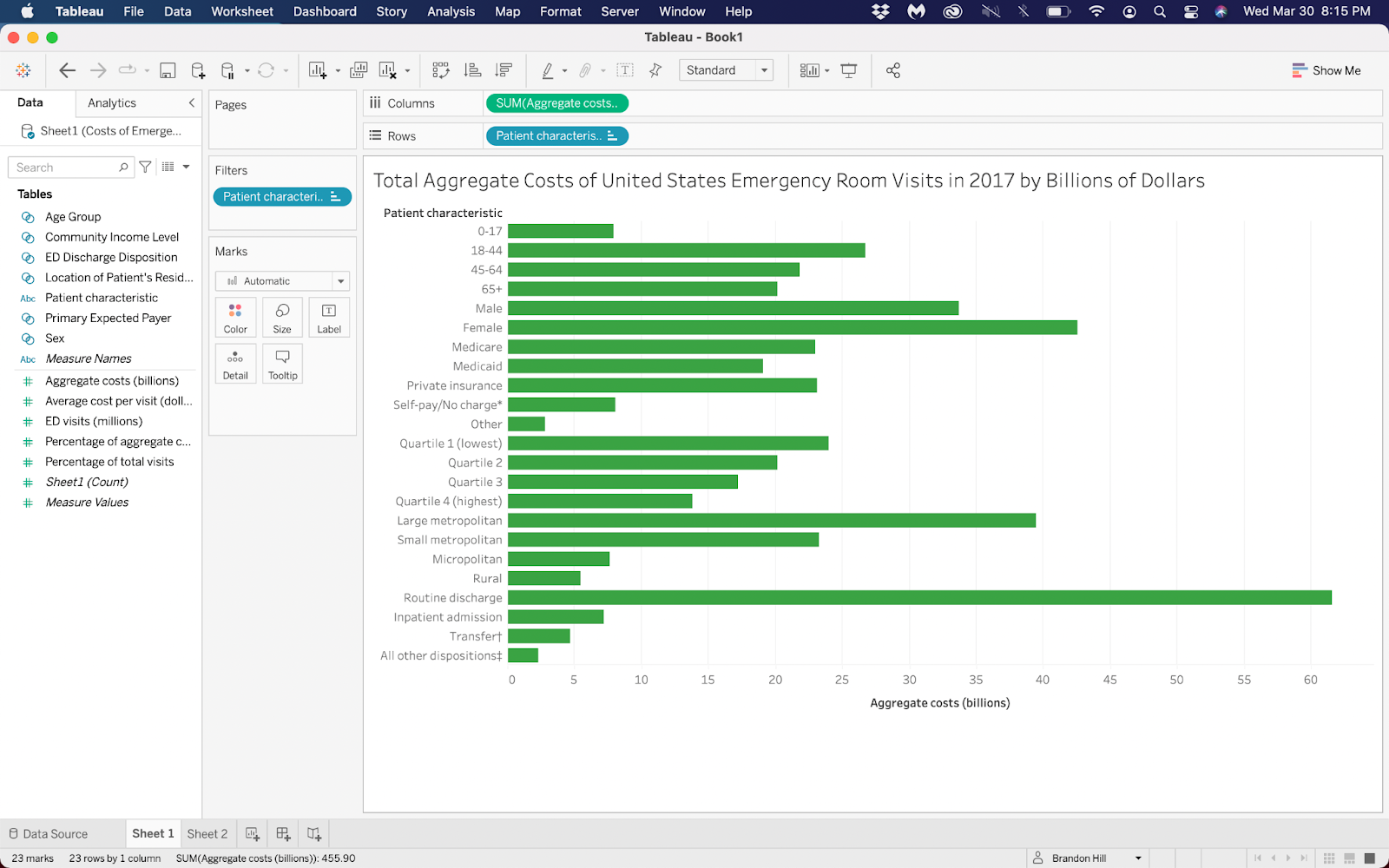Click the Add new data source icon
Image resolution: width=1389 pixels, height=868 pixels.
tap(198, 70)
